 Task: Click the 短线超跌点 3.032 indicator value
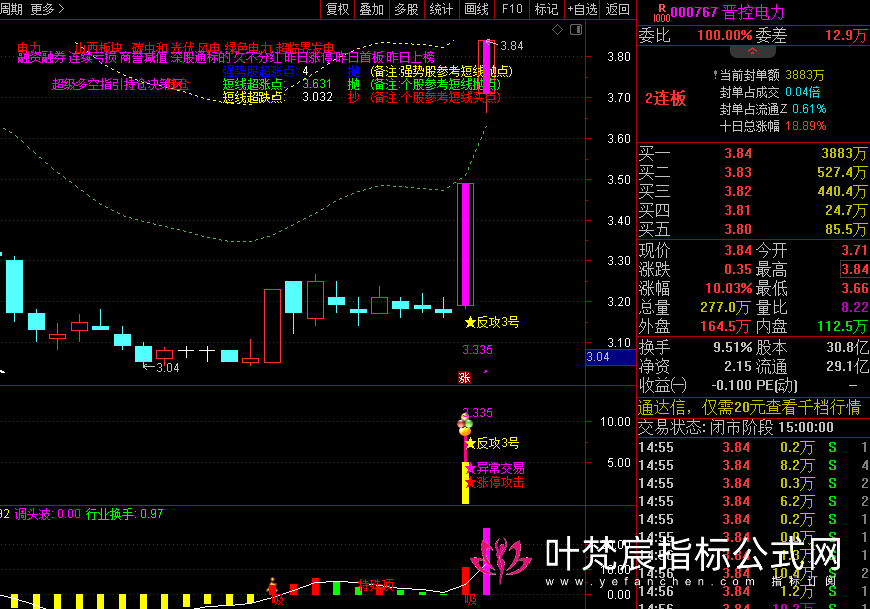(317, 97)
